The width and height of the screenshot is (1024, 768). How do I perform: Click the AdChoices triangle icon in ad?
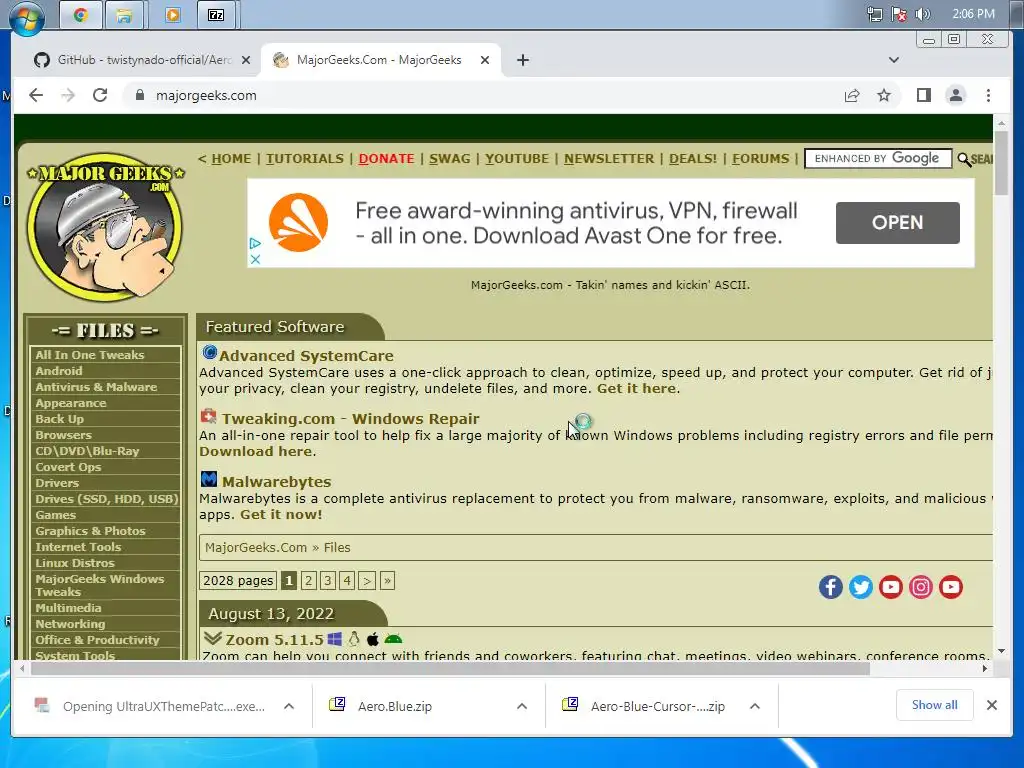click(255, 243)
